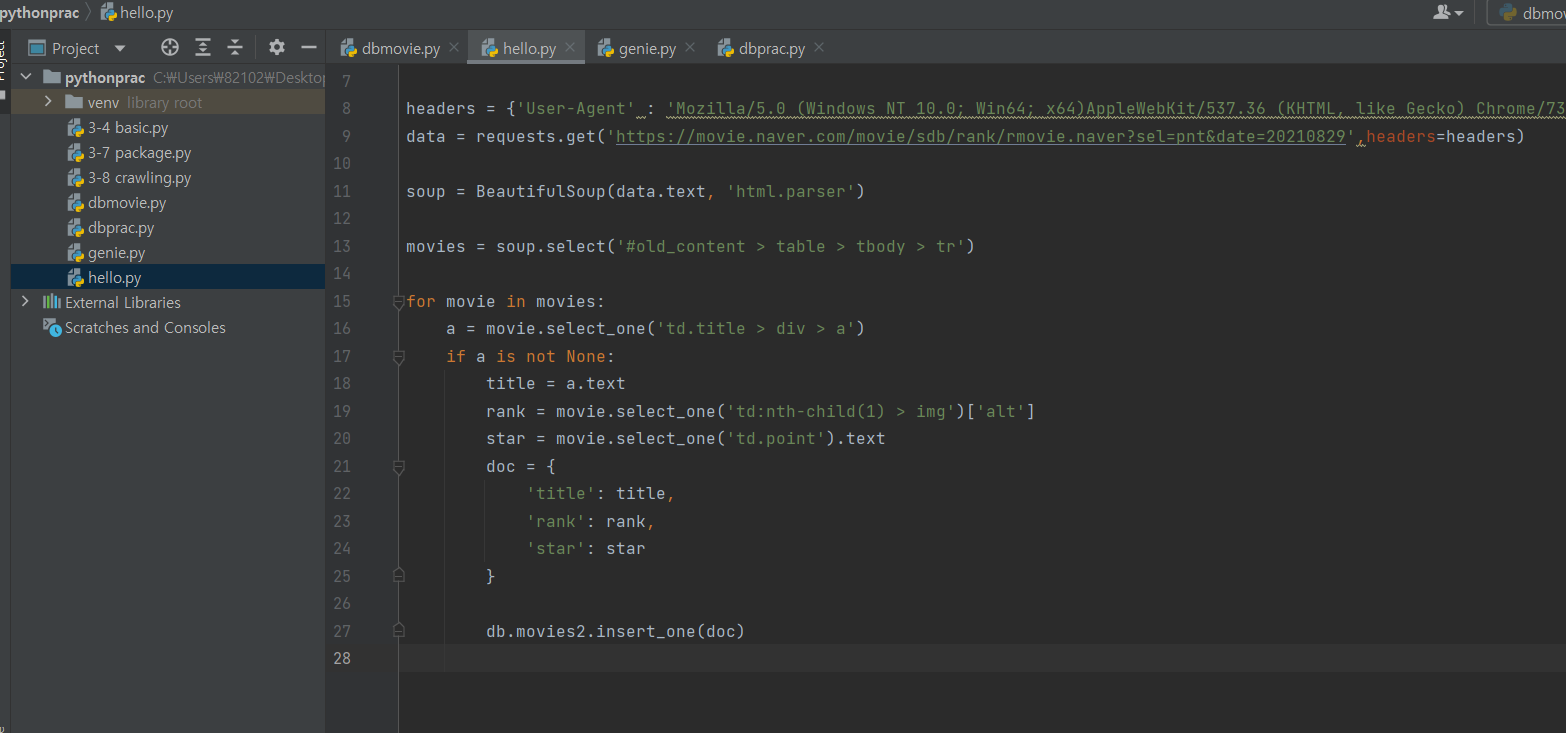Click the venv folder icon
The image size is (1566, 733).
coord(73,102)
